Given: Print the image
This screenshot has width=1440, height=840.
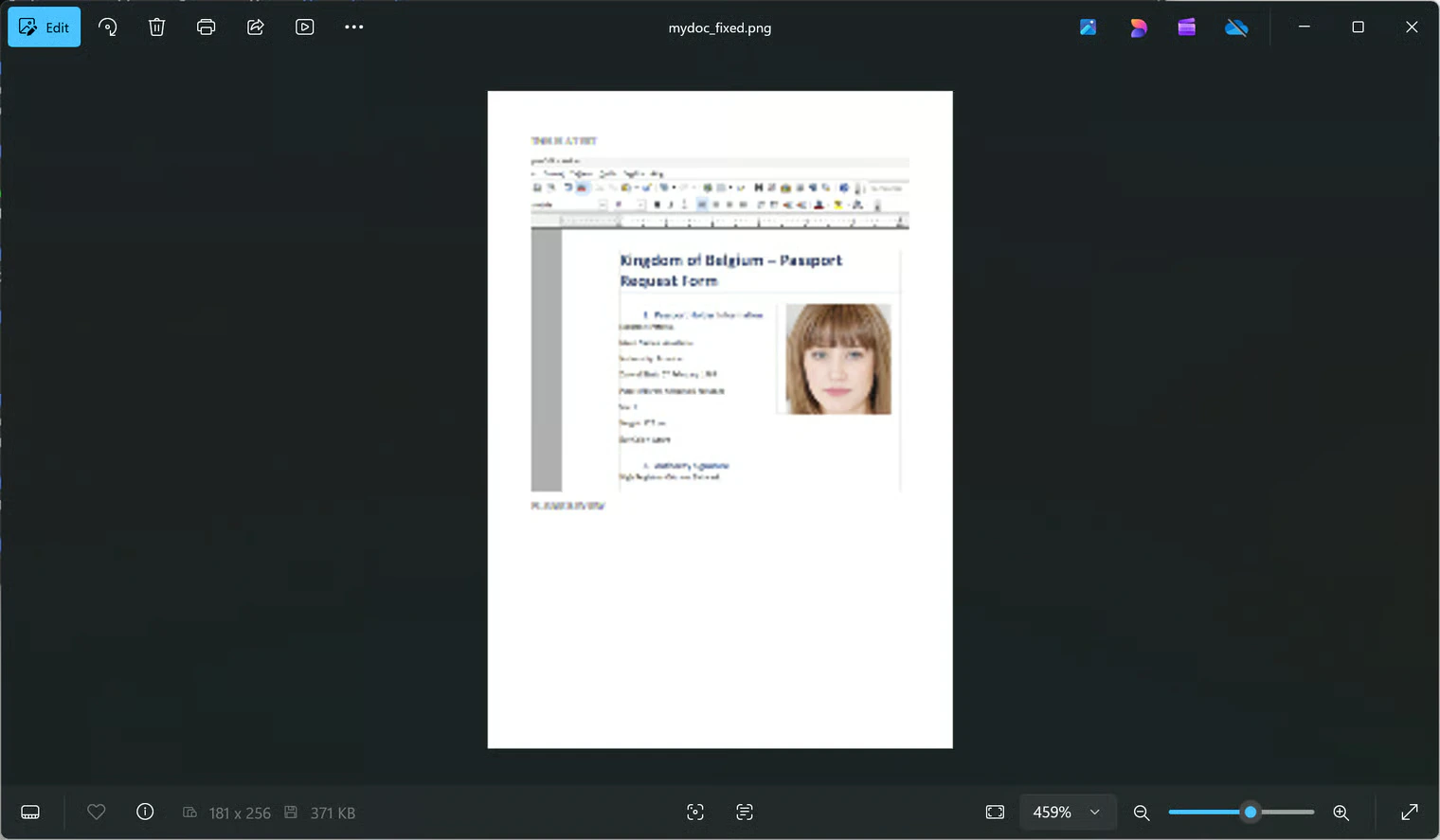Looking at the screenshot, I should pyautogui.click(x=207, y=27).
